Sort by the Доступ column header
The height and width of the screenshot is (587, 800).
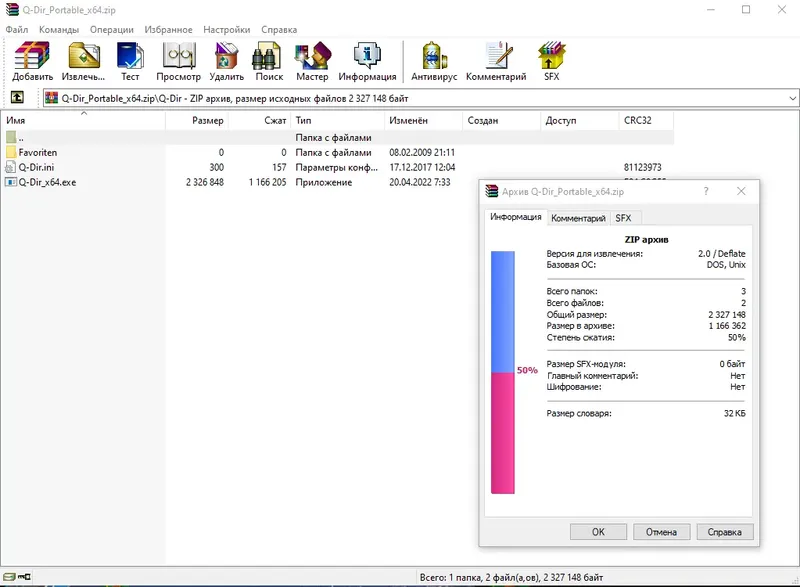(x=580, y=120)
